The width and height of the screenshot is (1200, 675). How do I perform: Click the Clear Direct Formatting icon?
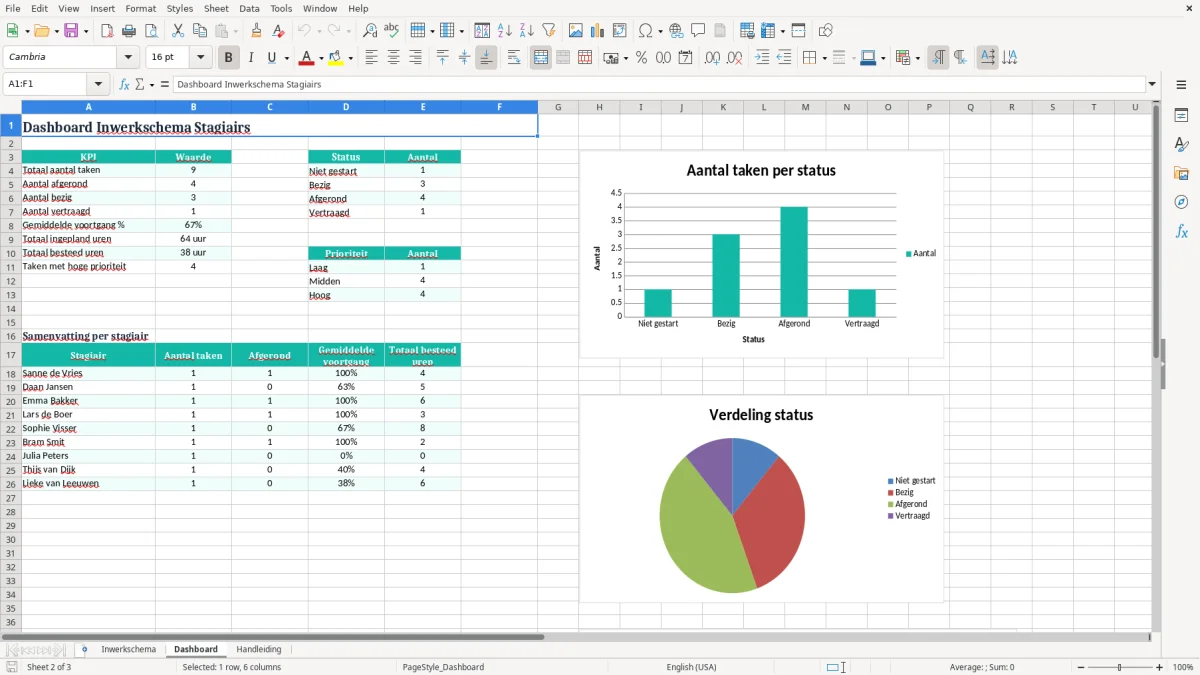click(x=279, y=31)
